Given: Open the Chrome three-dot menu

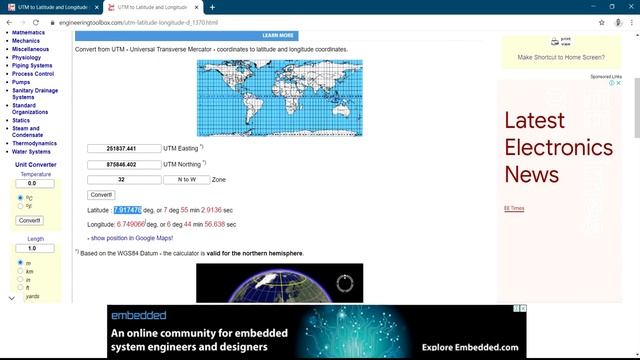Looking at the screenshot, I should point(631,22).
